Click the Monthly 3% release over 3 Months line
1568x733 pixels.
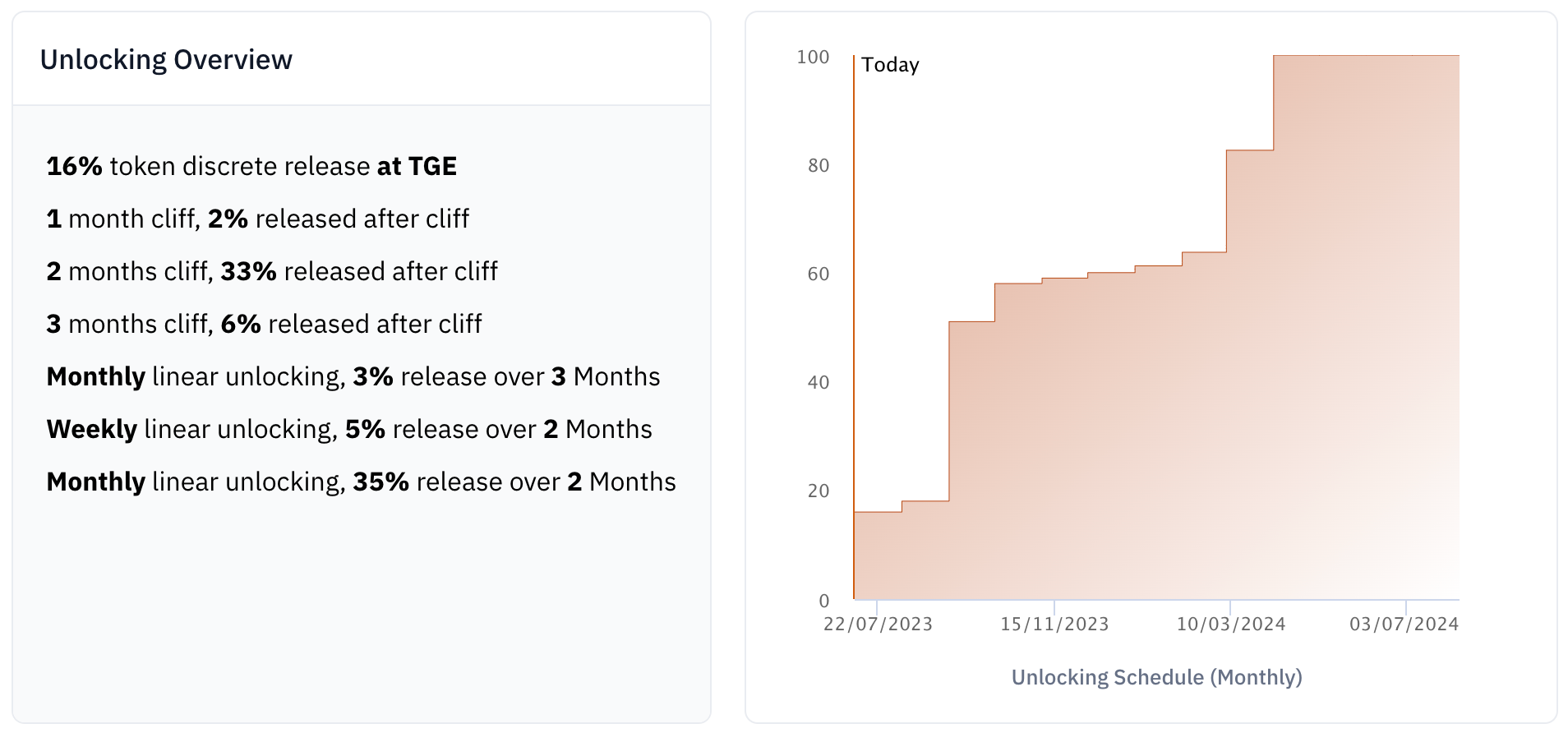click(353, 376)
